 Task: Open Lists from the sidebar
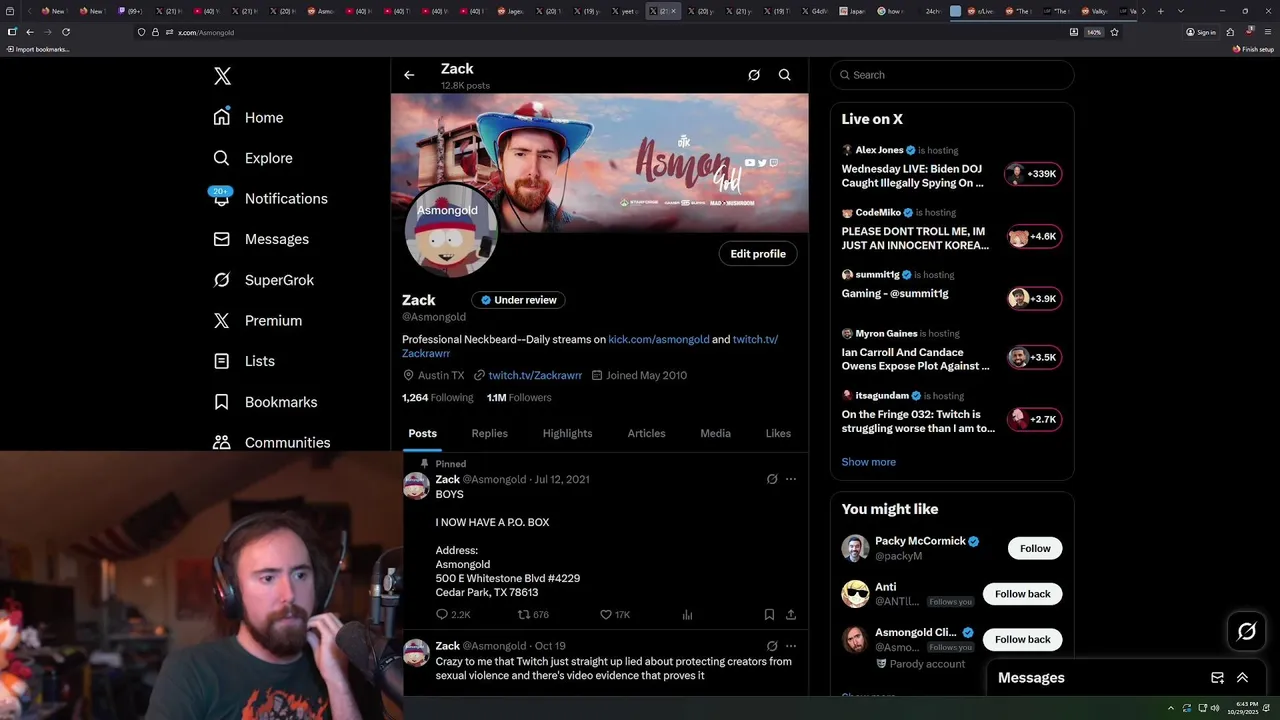pyautogui.click(x=244, y=361)
